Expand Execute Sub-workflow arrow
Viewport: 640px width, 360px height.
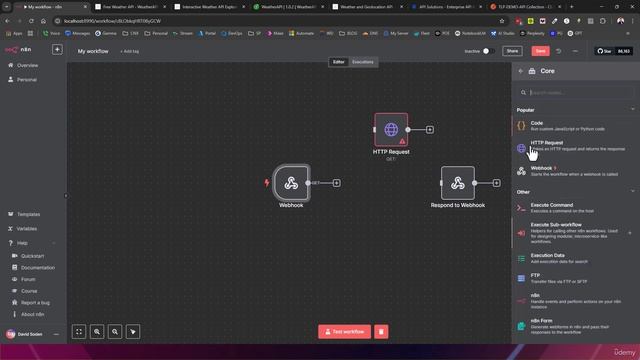630,233
